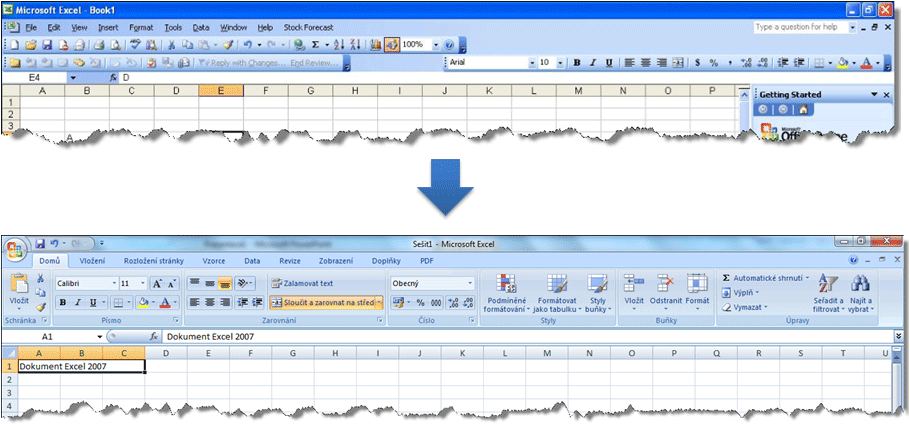Open the Format menu in menu bar
910x426 pixels.
click(141, 27)
